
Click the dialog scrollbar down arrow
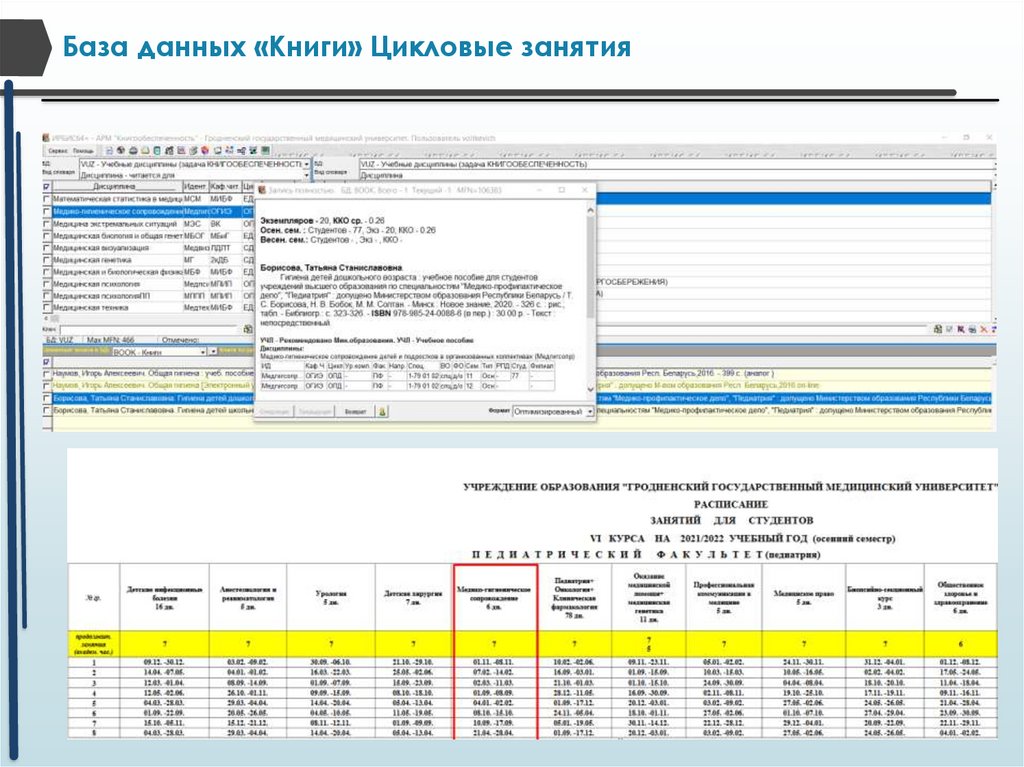[x=590, y=389]
